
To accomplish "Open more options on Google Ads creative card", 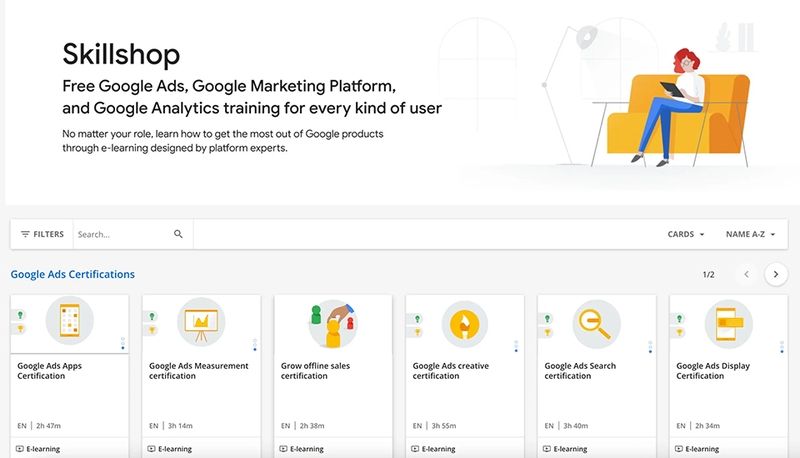I will (516, 346).
